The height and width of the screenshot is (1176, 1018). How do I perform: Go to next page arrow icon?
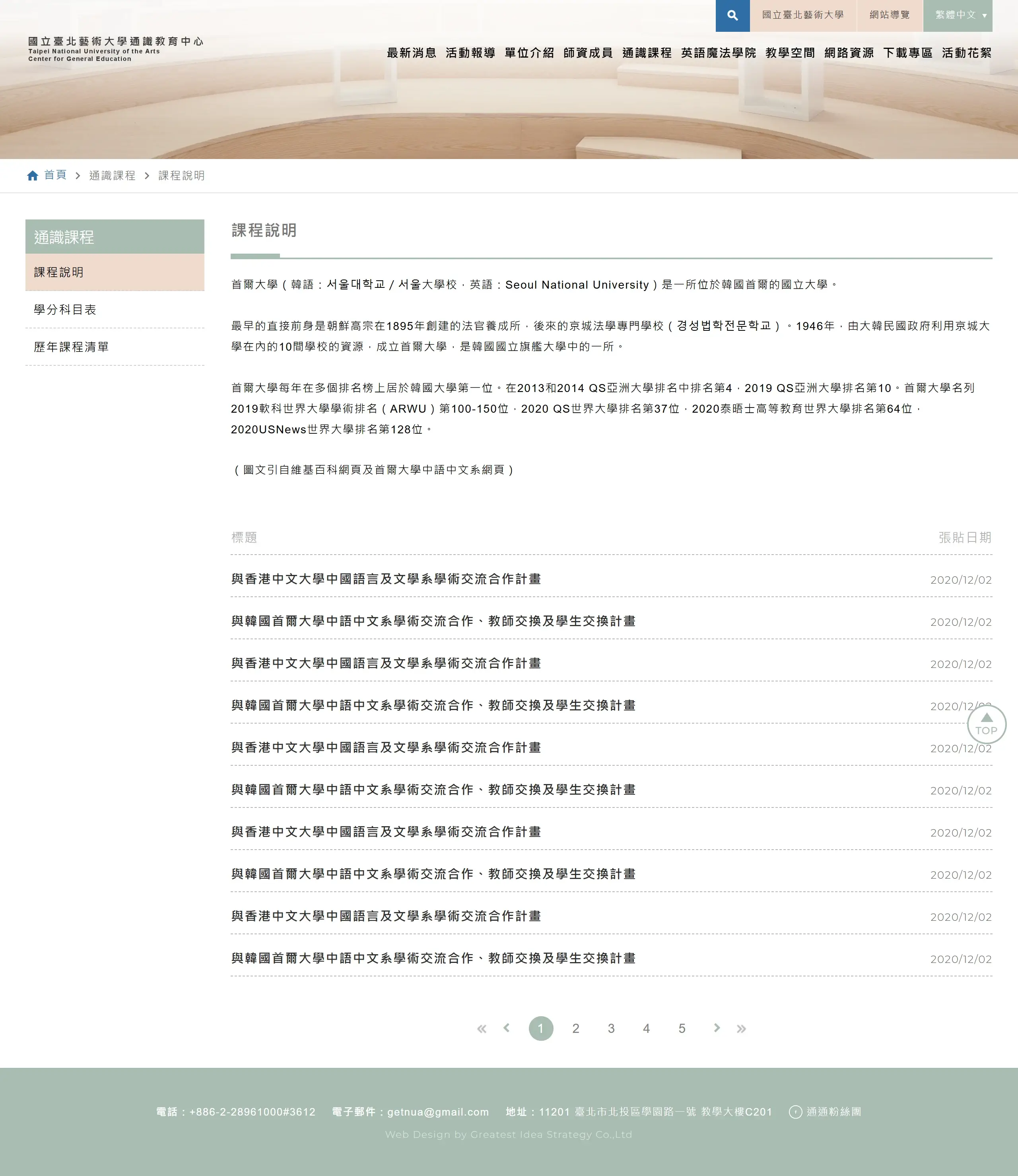click(717, 1027)
